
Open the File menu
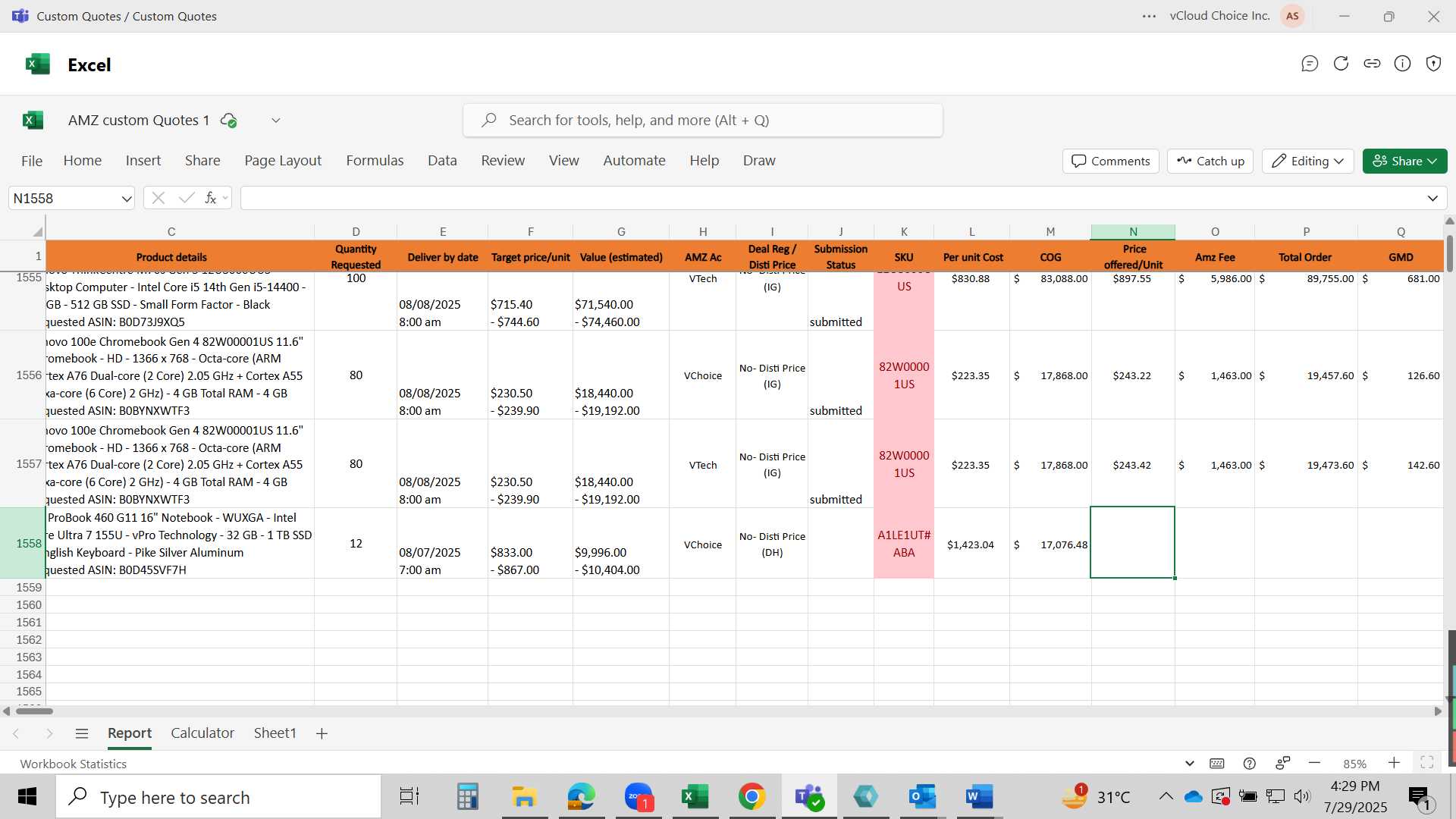click(32, 161)
